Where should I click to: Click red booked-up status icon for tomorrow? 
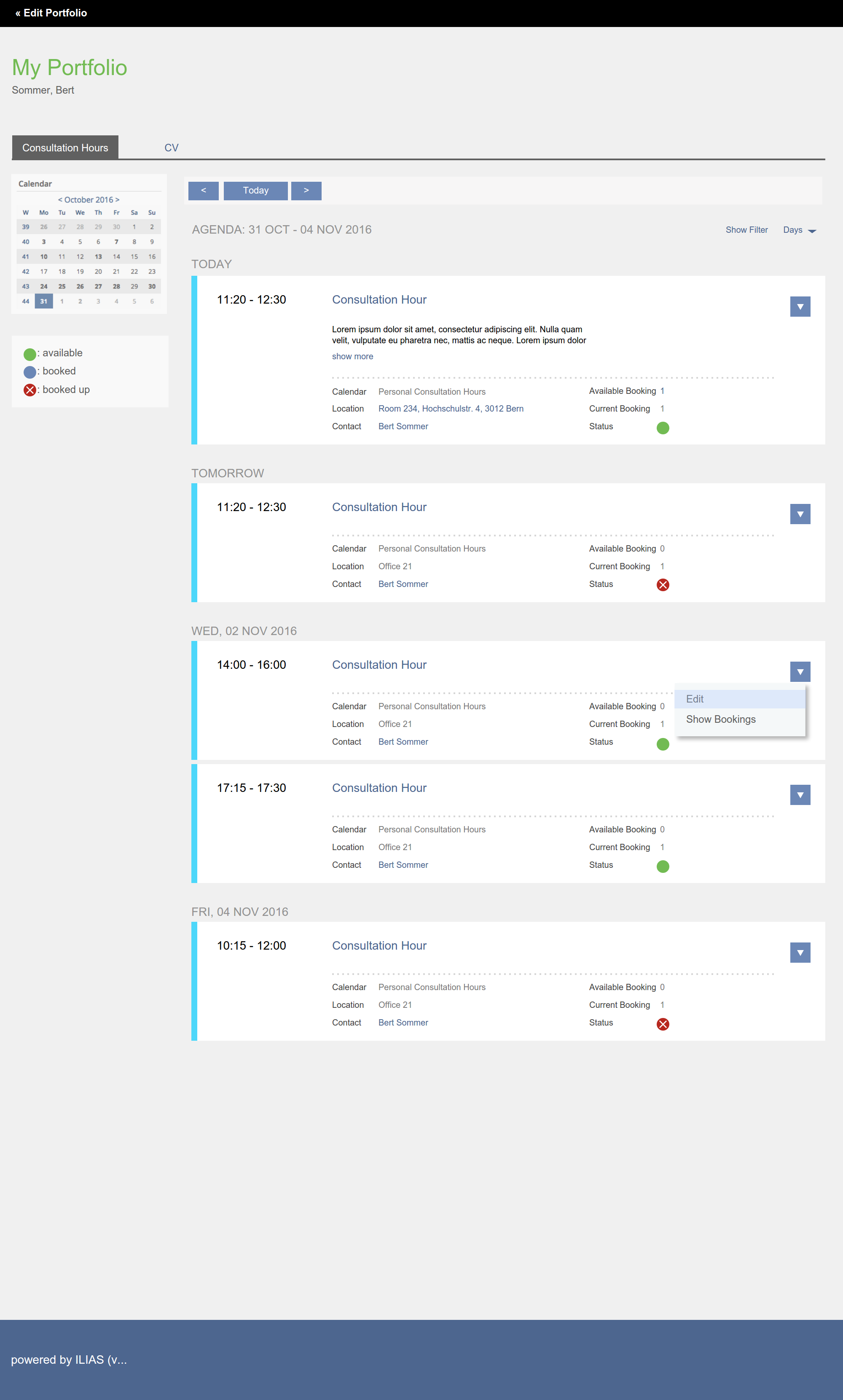pyautogui.click(x=662, y=584)
